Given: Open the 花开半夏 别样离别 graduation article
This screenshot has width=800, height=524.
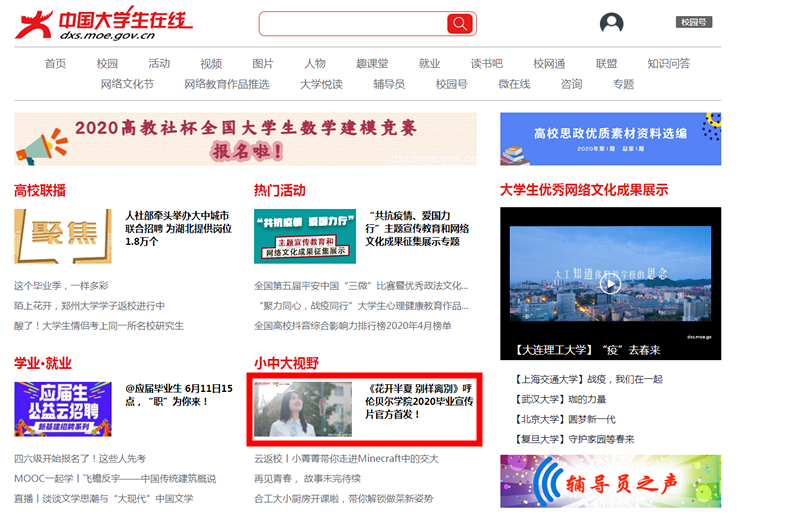Looking at the screenshot, I should coord(421,401).
